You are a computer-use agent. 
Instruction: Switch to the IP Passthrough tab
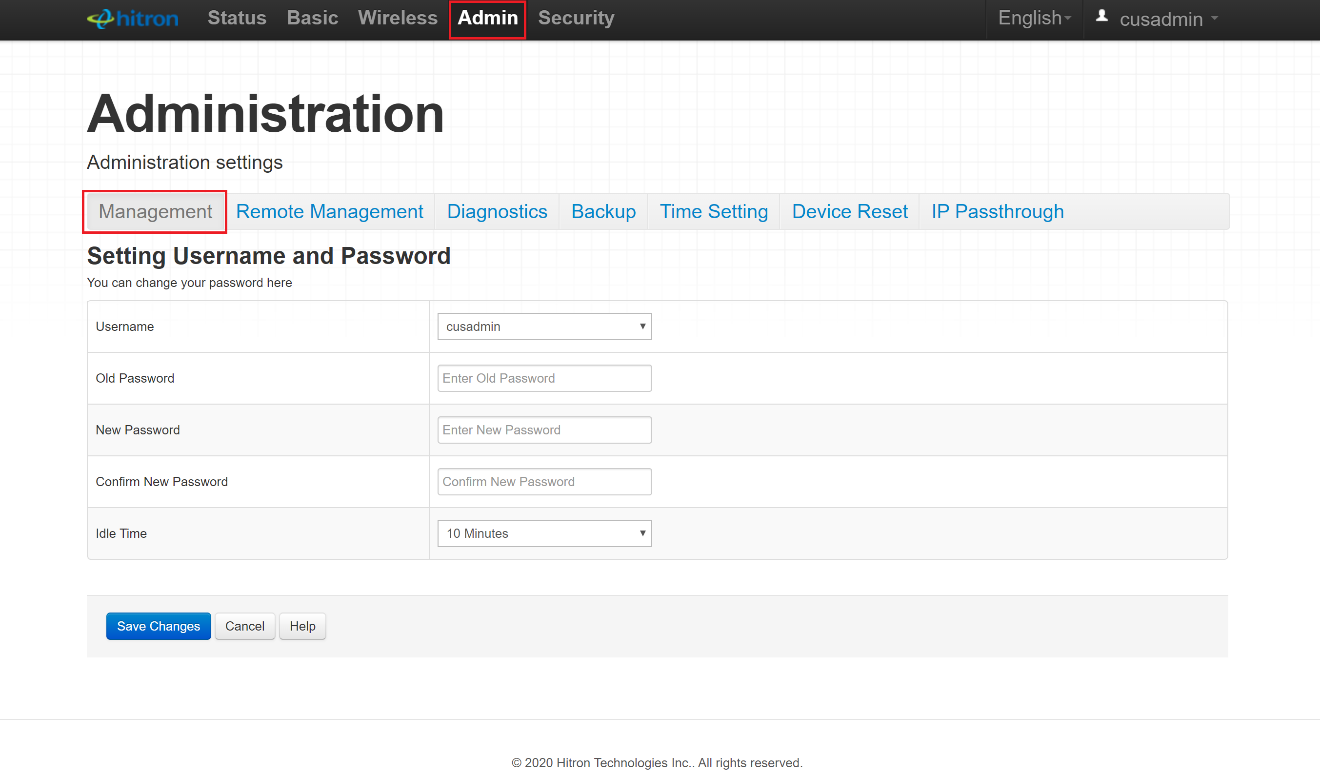[998, 212]
